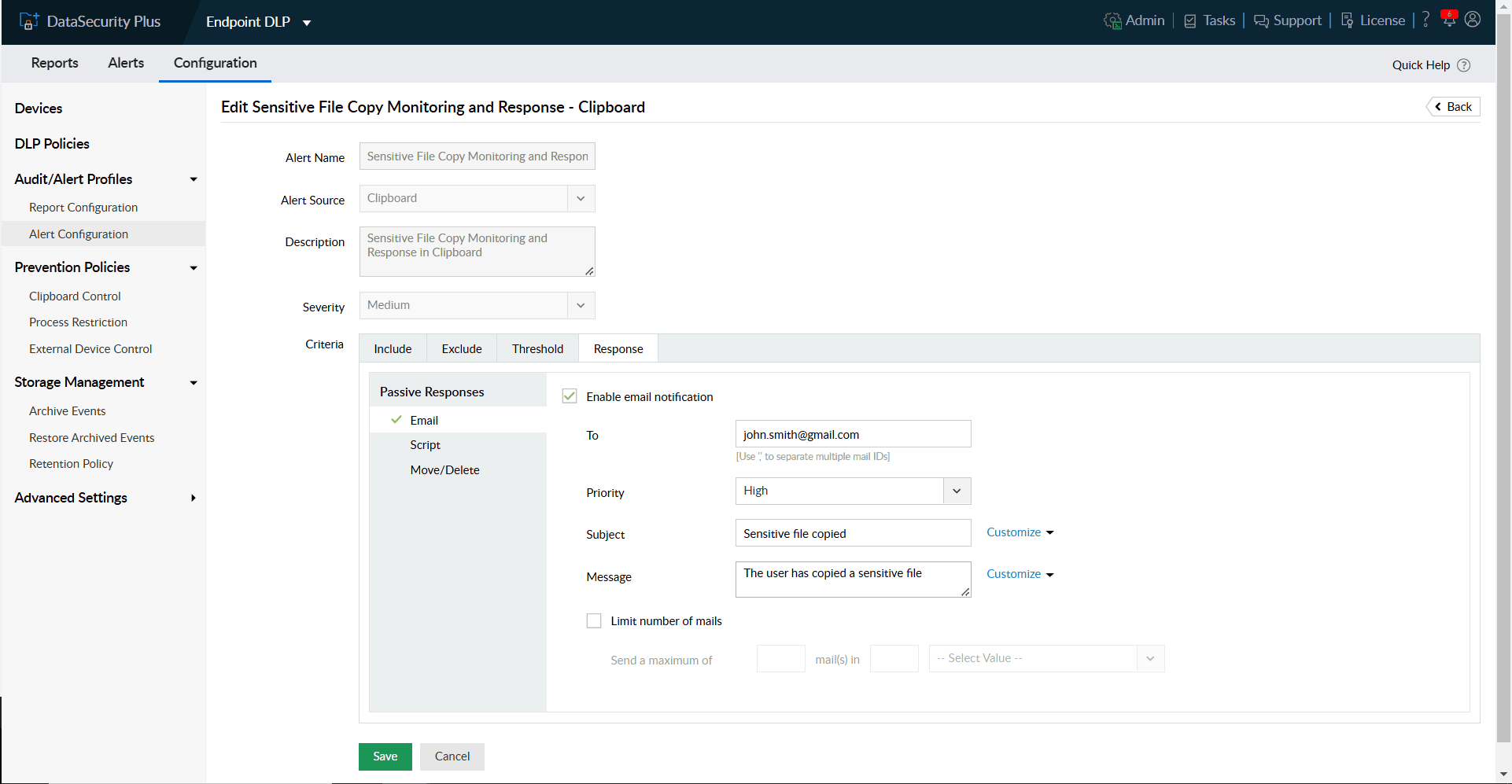Click the Description text area
Image resolution: width=1512 pixels, height=784 pixels.
[x=478, y=252]
